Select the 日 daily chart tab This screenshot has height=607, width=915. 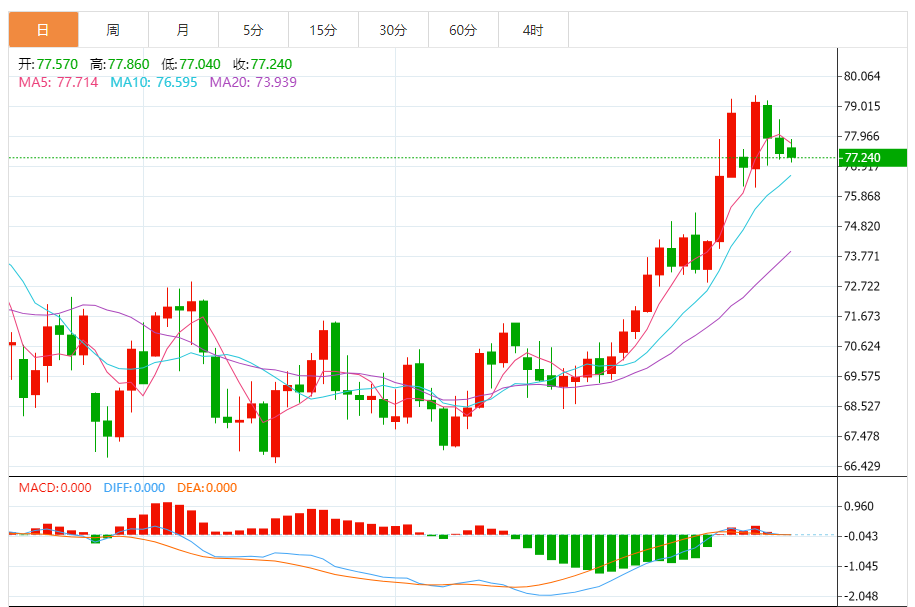coord(43,30)
